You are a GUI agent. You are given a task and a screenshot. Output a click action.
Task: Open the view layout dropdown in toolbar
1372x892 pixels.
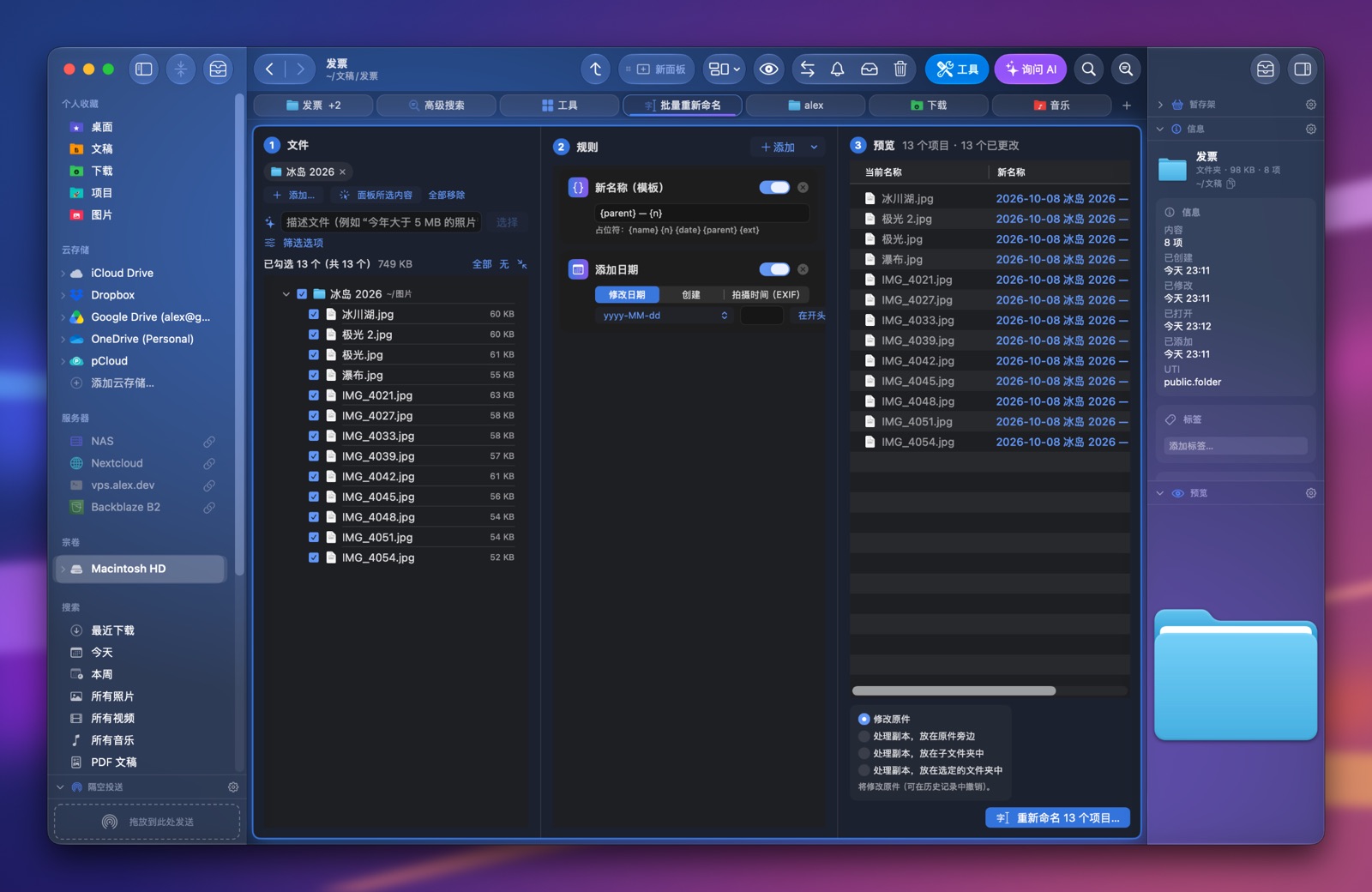(725, 69)
